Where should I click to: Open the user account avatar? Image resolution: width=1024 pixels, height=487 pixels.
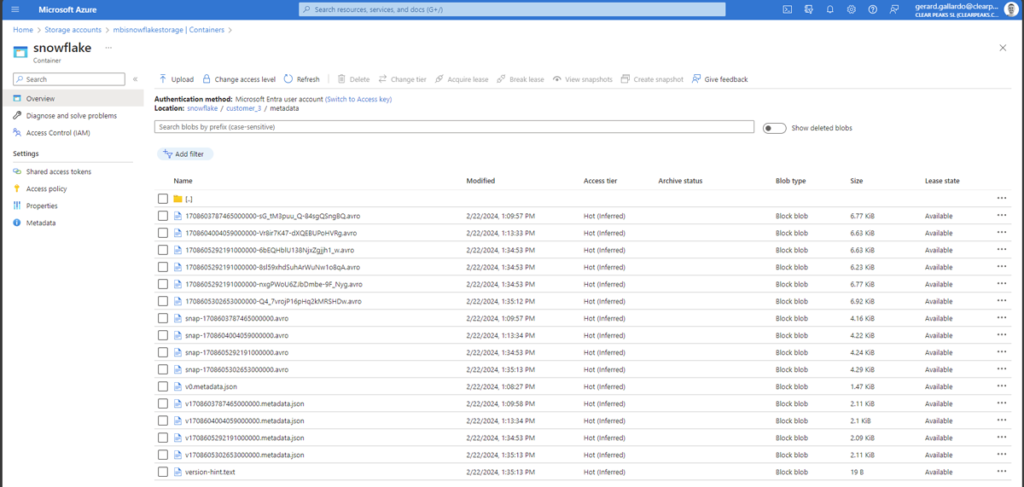(1011, 10)
